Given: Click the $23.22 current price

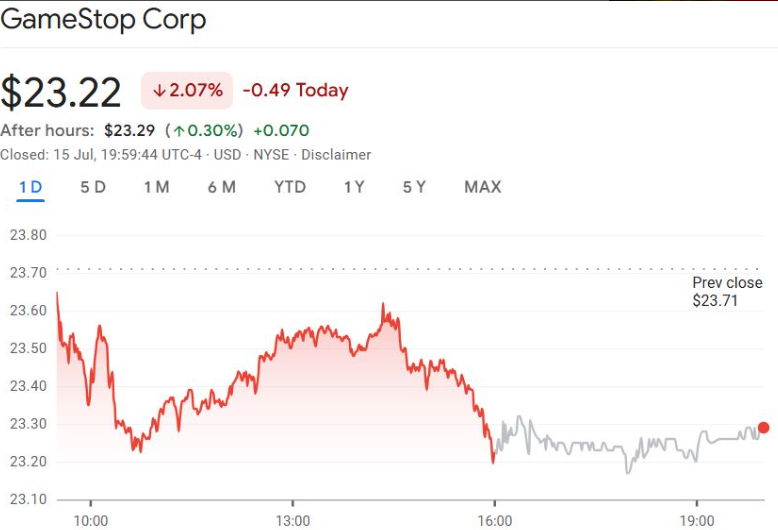Looking at the screenshot, I should click(61, 91).
